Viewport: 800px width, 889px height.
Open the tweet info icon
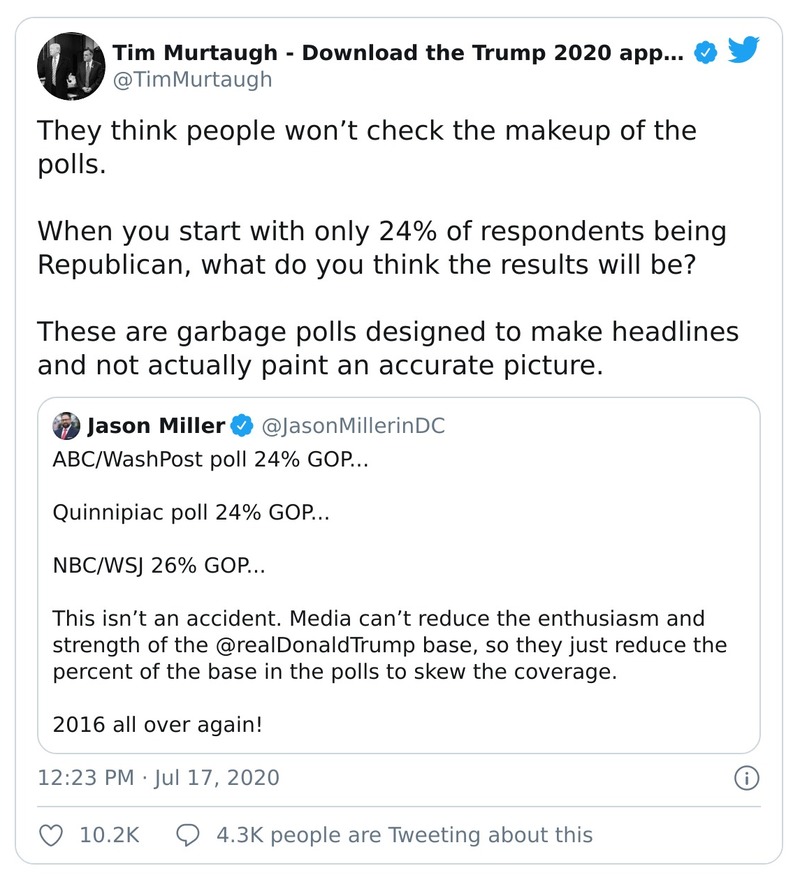tap(747, 777)
